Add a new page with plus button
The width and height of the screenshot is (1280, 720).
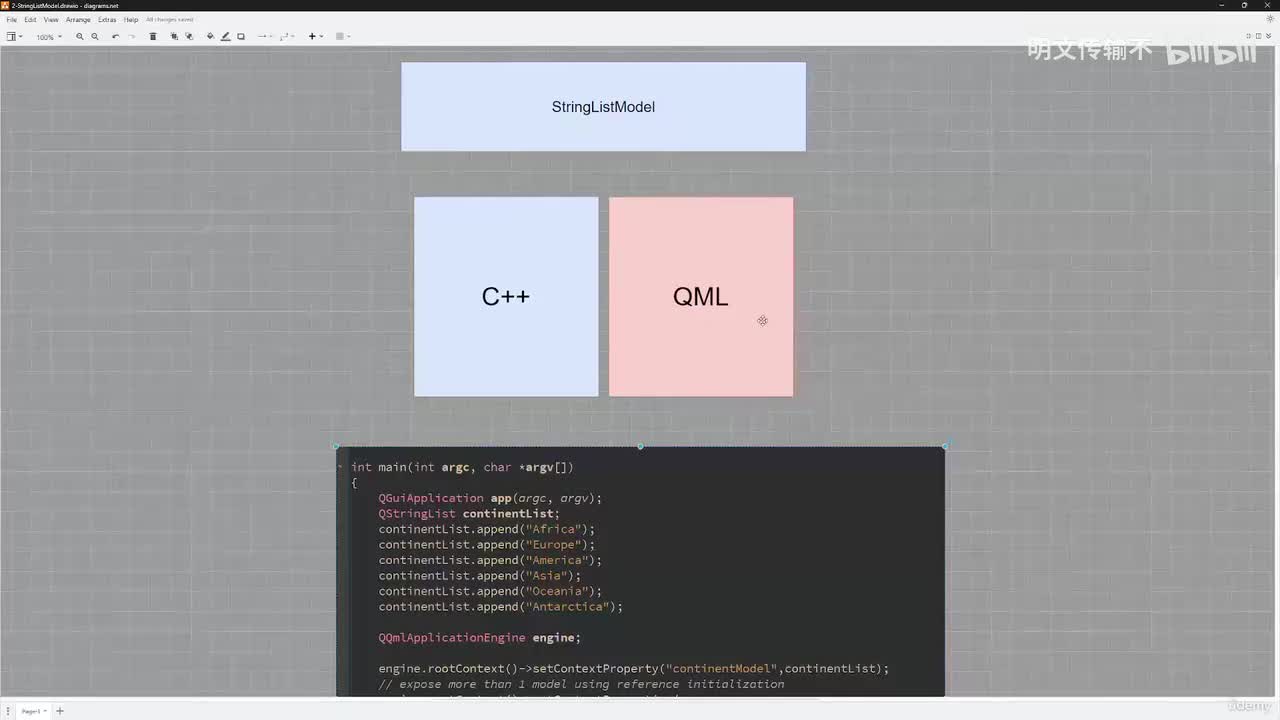pos(60,711)
